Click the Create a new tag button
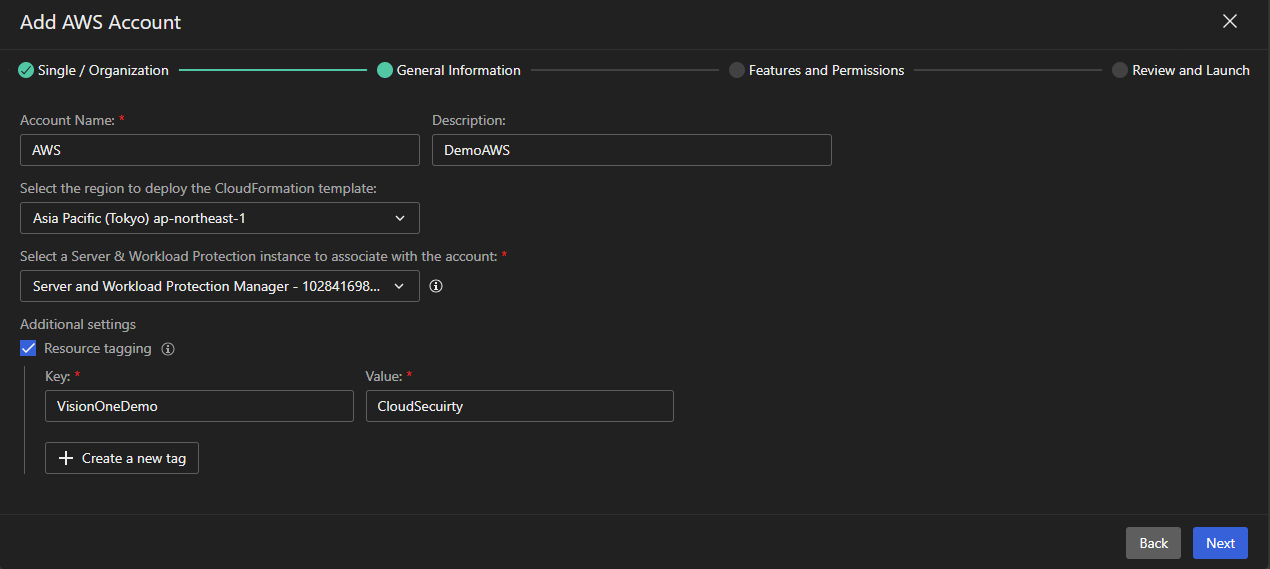 point(122,458)
